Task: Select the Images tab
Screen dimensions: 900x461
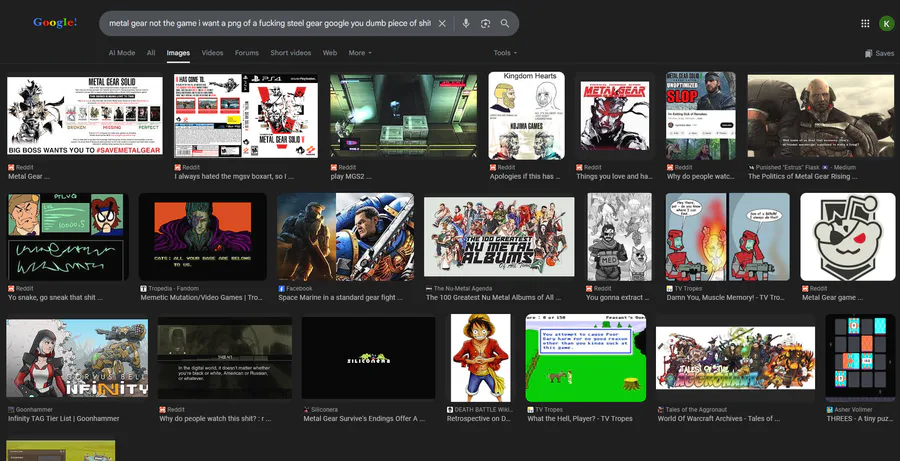Action: coord(179,53)
